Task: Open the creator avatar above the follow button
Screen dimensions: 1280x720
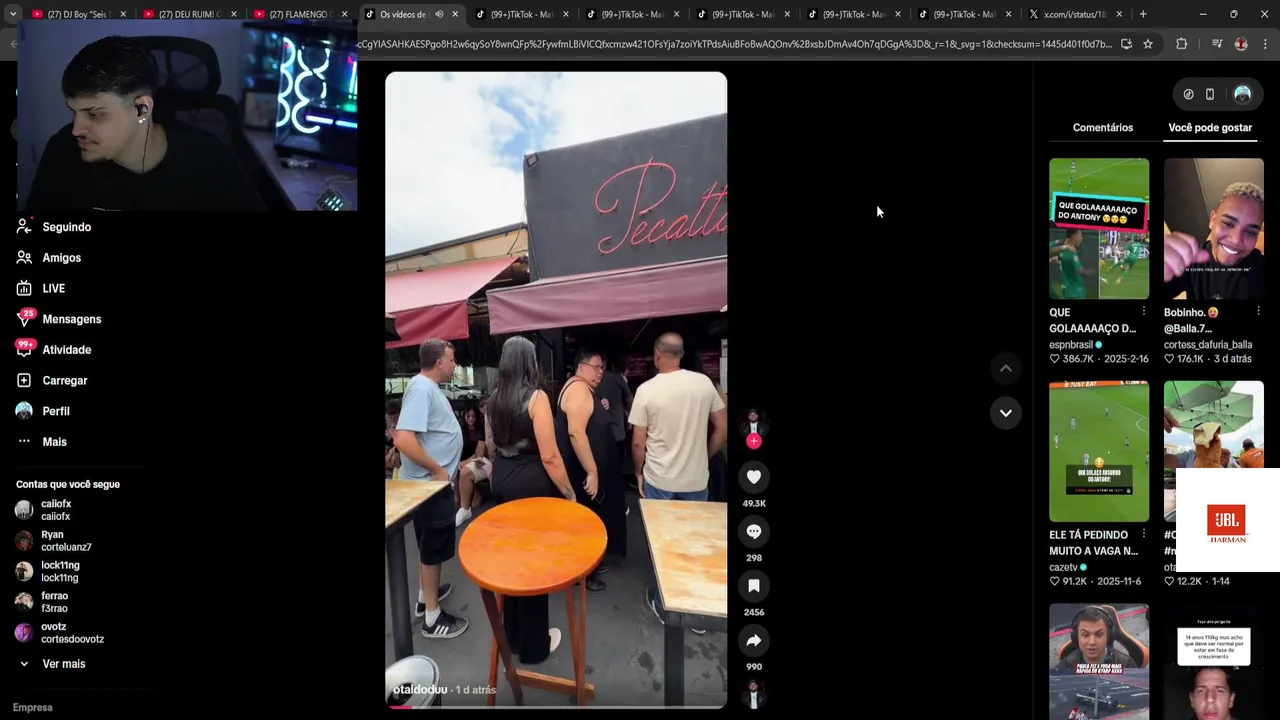Action: (754, 421)
